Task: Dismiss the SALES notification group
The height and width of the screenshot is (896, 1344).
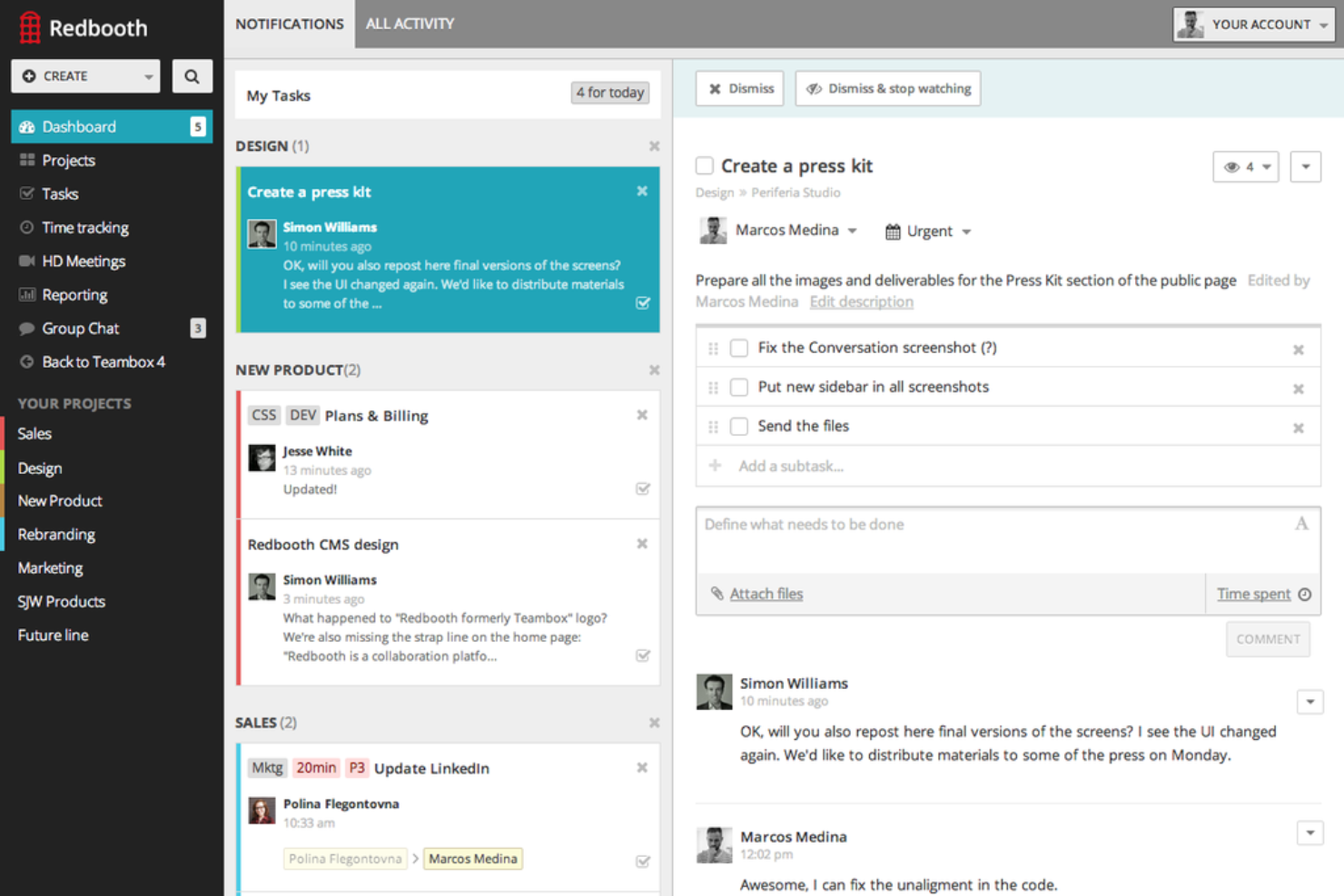Action: click(x=654, y=723)
